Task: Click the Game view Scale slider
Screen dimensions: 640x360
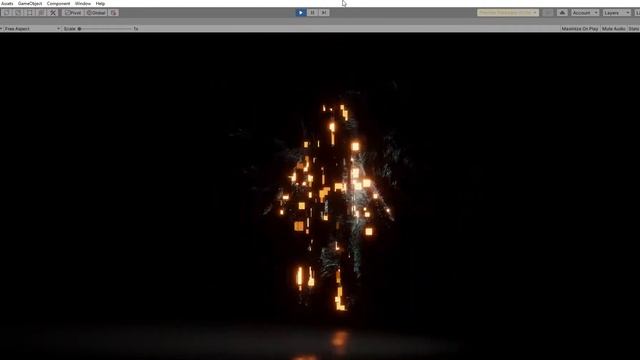Action: pyautogui.click(x=105, y=29)
